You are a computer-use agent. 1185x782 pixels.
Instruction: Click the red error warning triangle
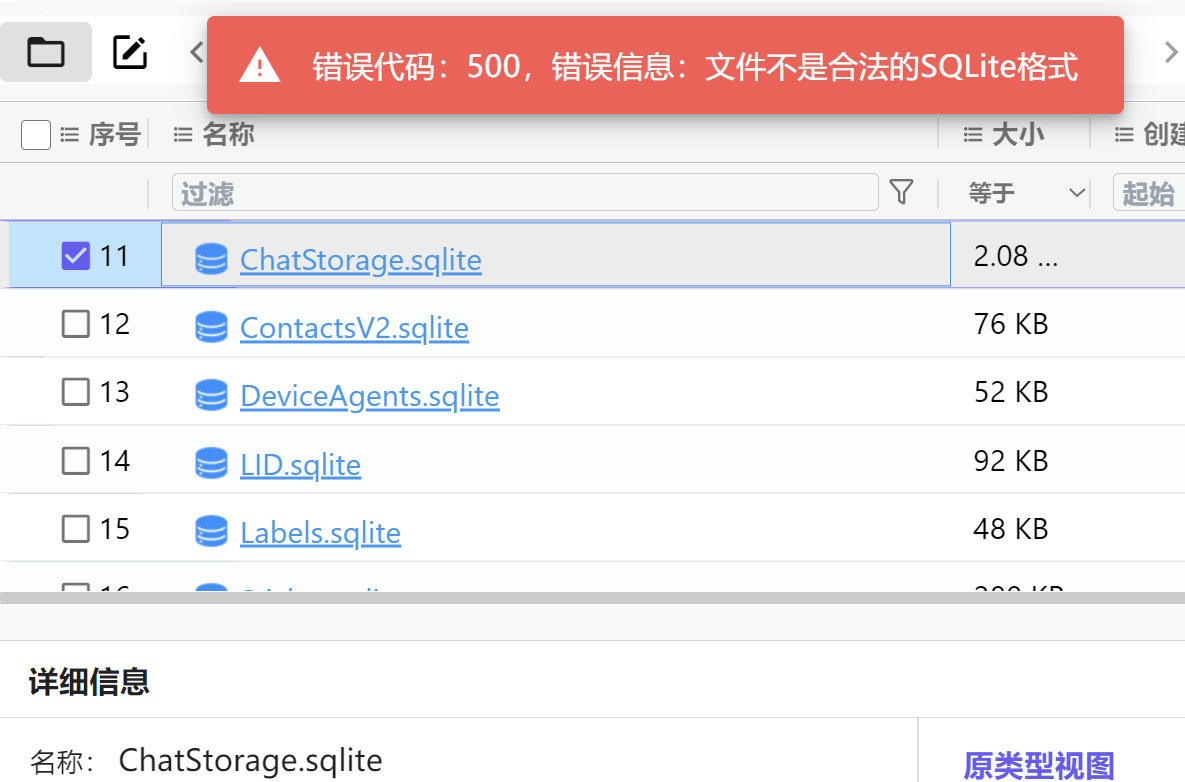click(x=260, y=66)
